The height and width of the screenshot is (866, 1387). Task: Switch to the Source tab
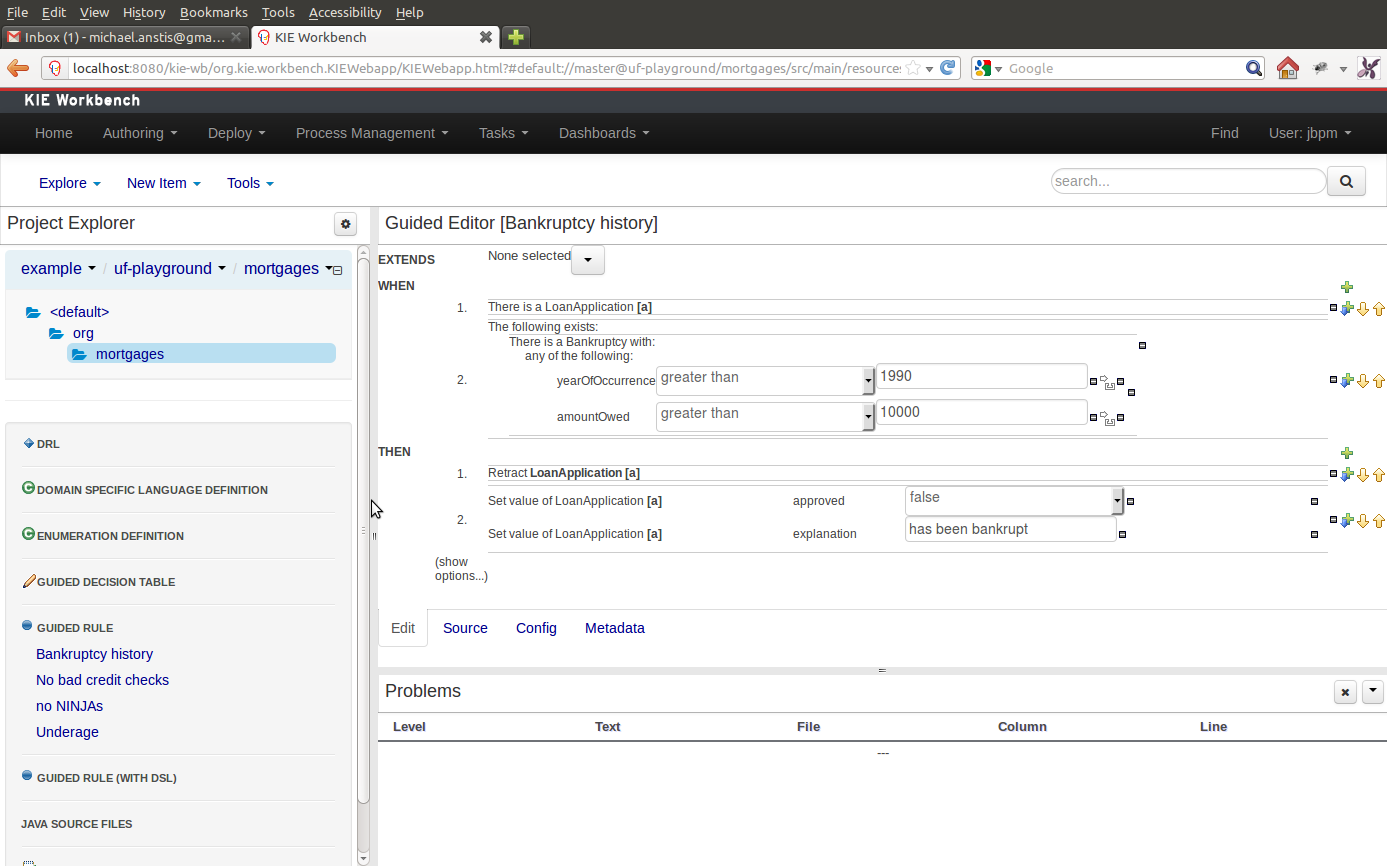(x=465, y=628)
